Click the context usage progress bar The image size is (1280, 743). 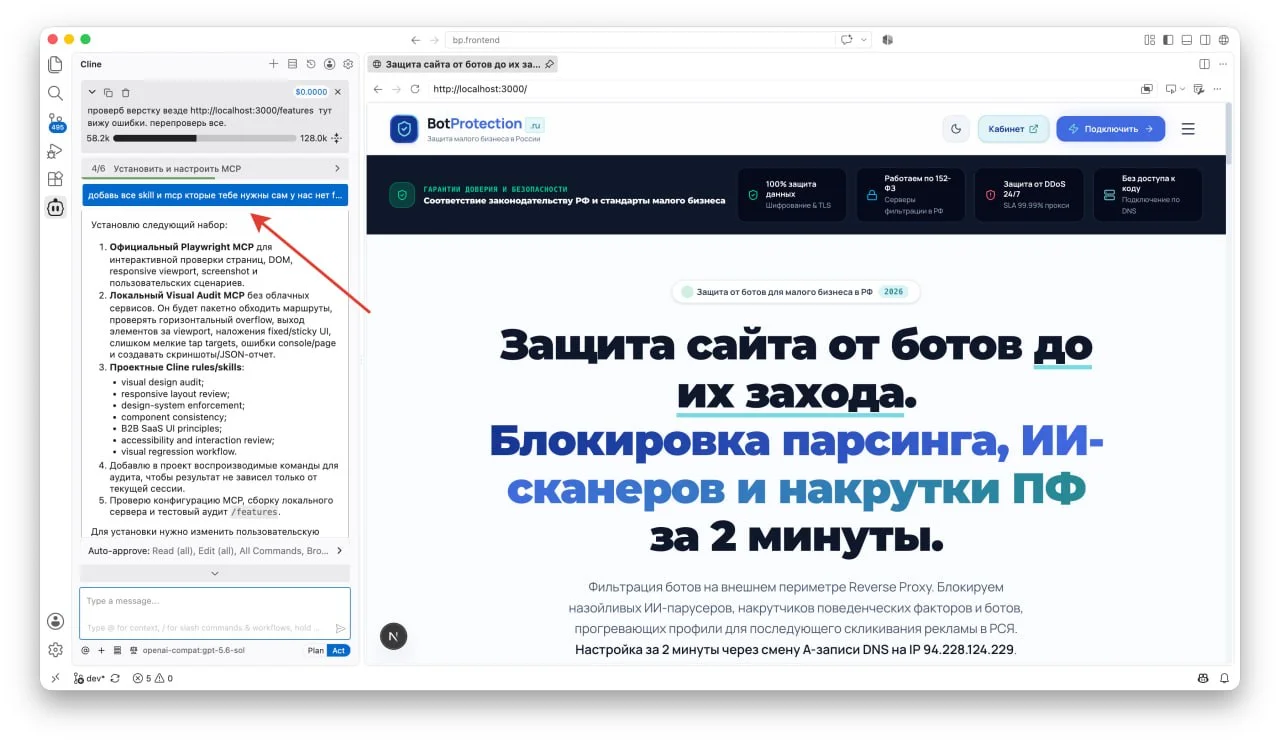[x=205, y=138]
